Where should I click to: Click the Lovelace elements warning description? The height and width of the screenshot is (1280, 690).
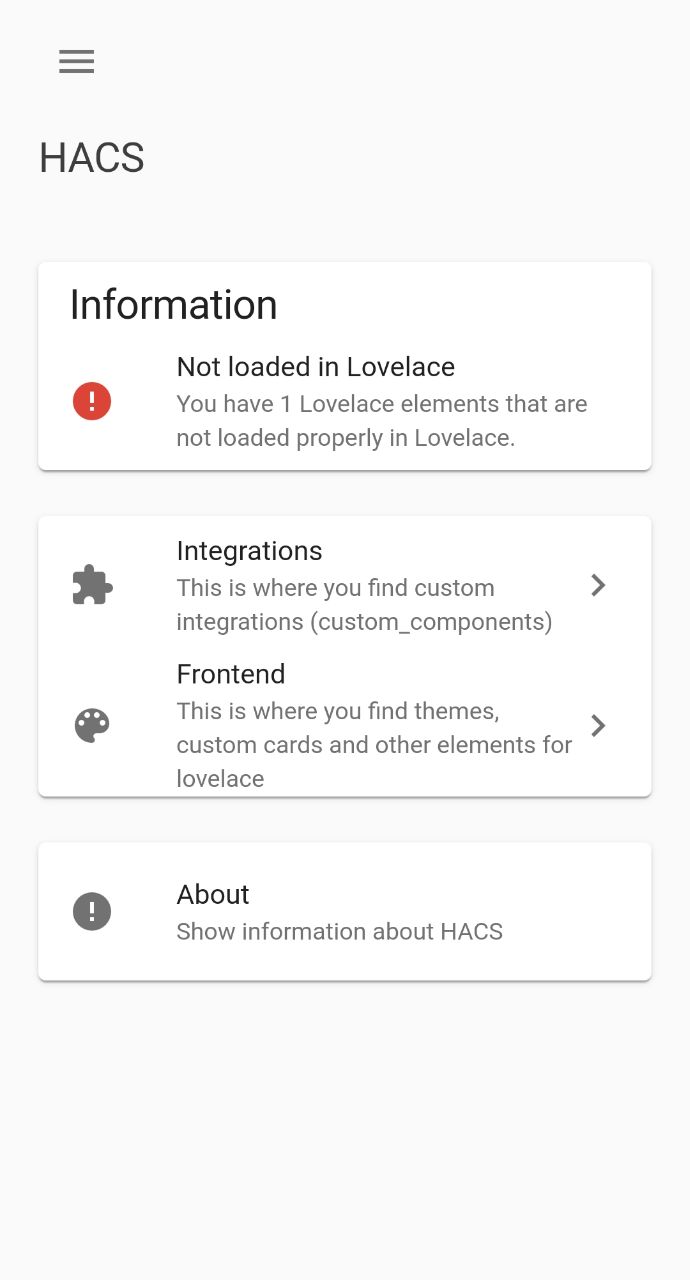point(381,421)
